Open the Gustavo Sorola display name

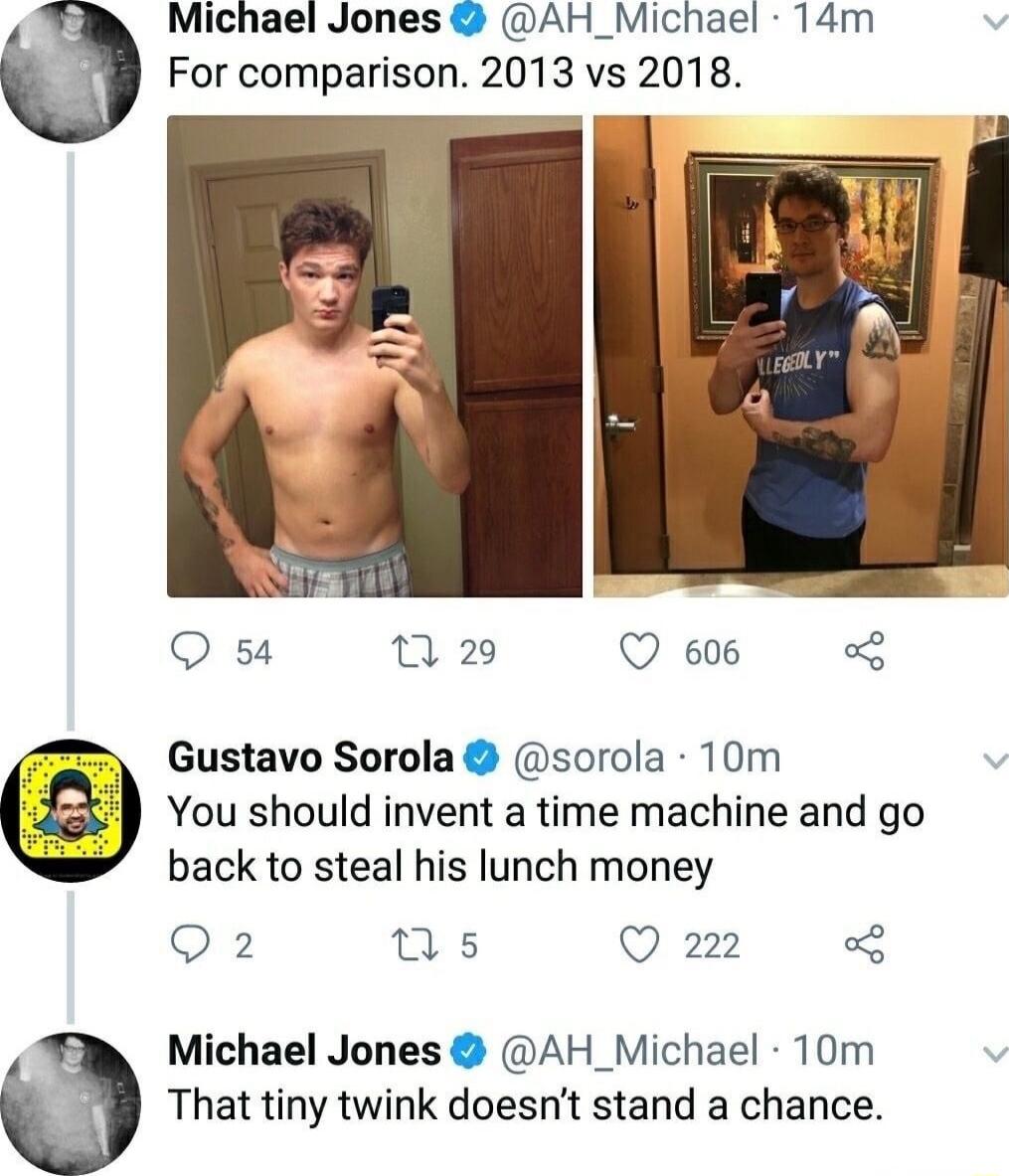(310, 757)
